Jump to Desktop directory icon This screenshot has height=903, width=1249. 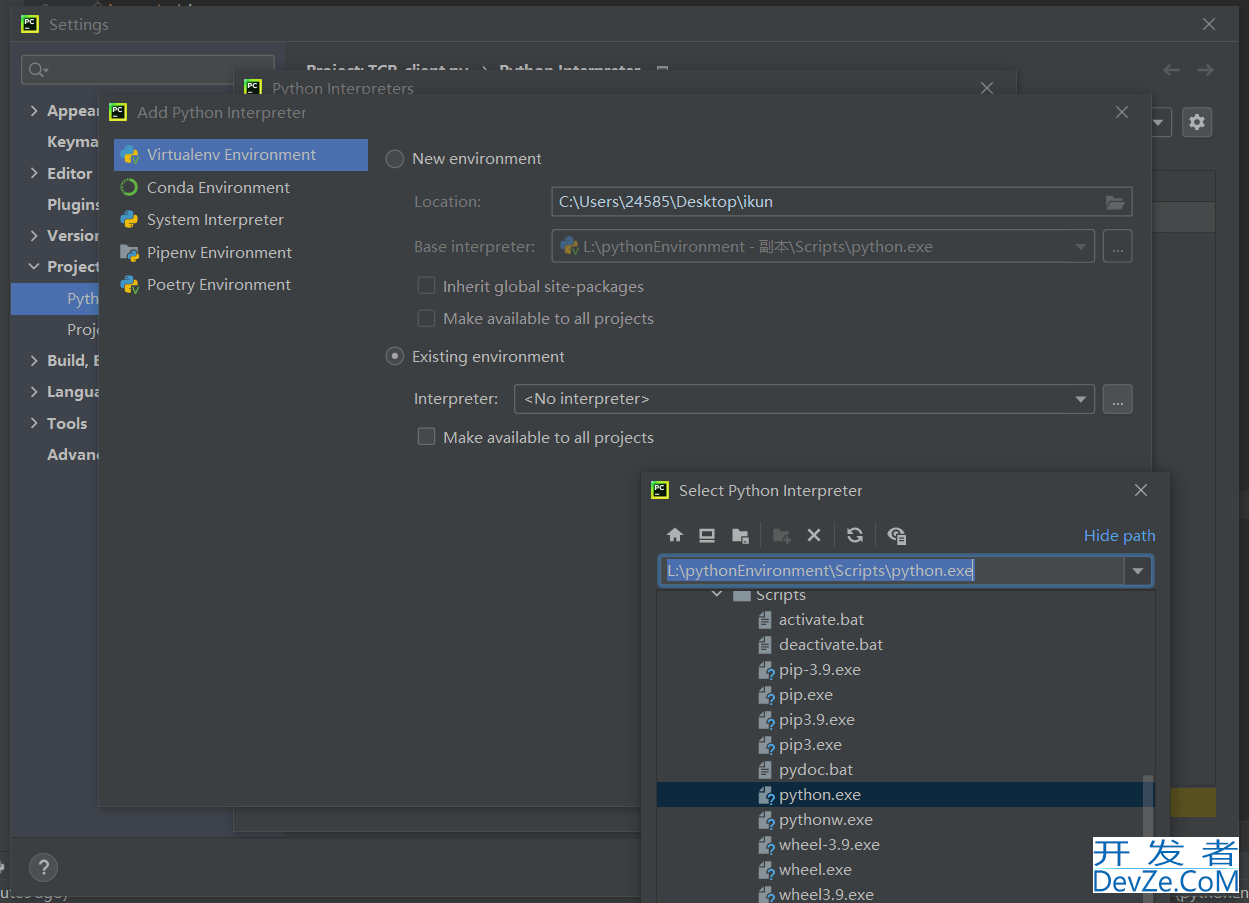click(x=707, y=535)
